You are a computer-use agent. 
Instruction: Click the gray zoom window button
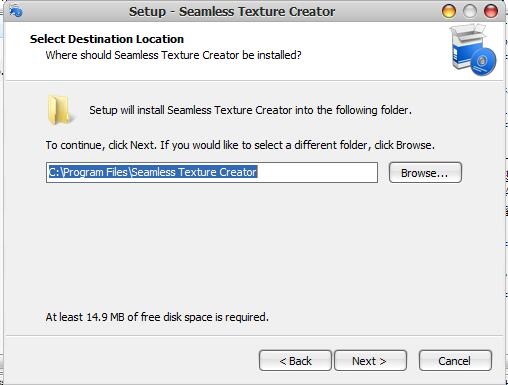(x=470, y=11)
